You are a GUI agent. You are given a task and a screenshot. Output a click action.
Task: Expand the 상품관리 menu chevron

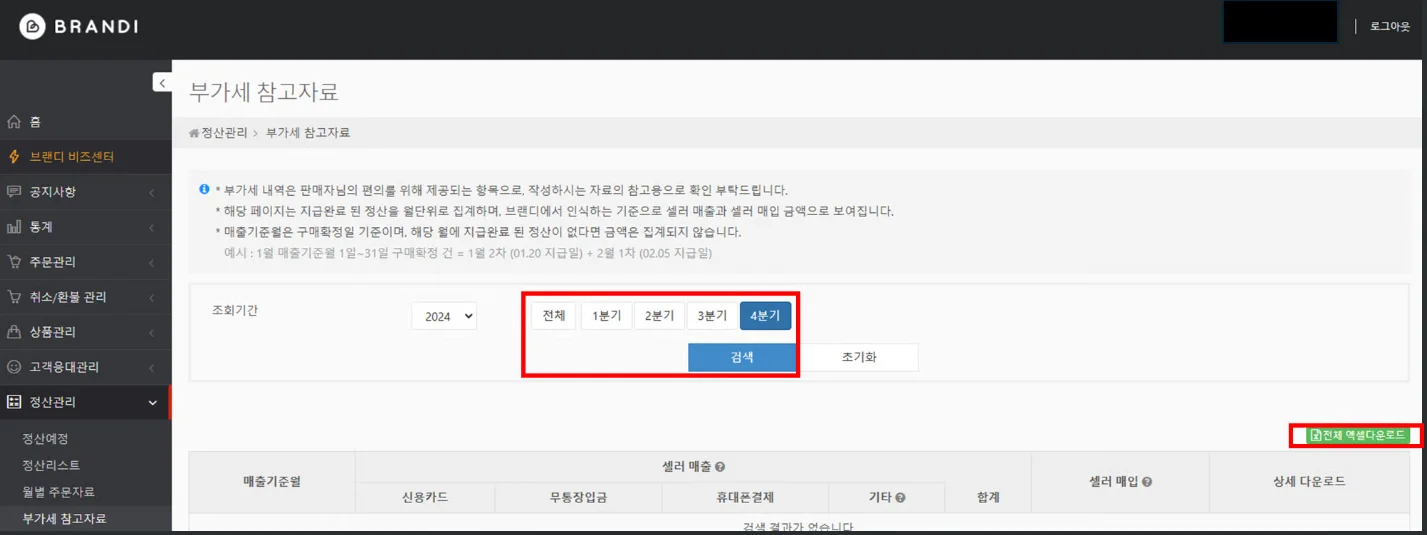click(x=151, y=332)
